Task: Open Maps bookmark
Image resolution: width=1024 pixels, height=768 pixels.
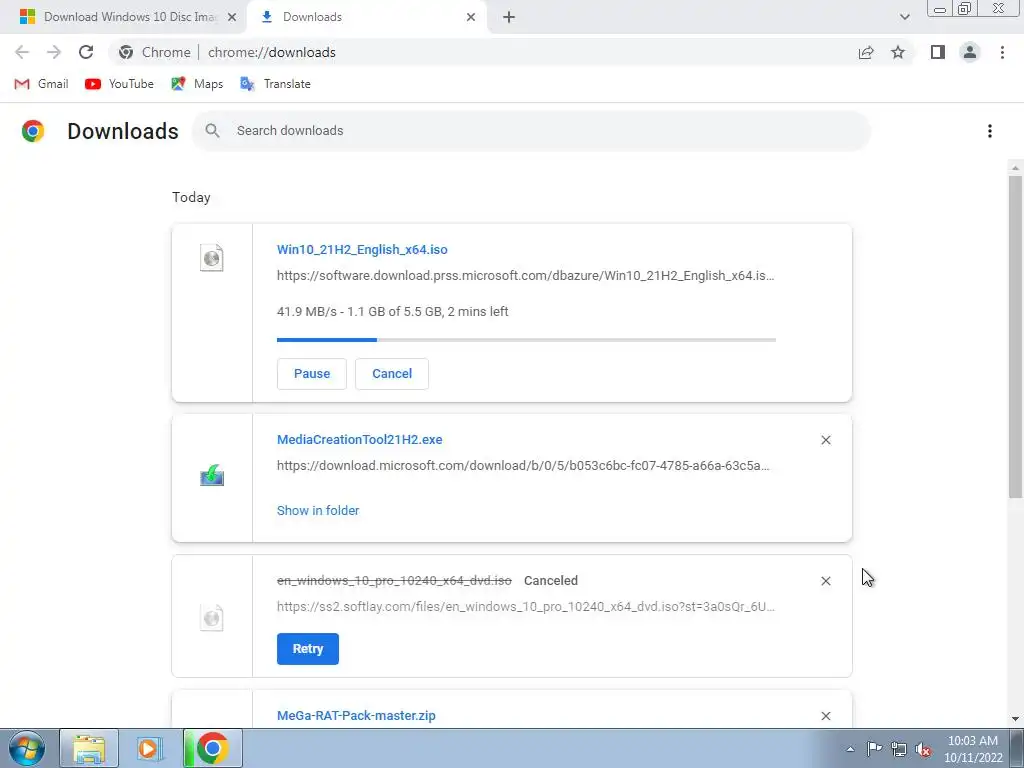Action: click(197, 84)
